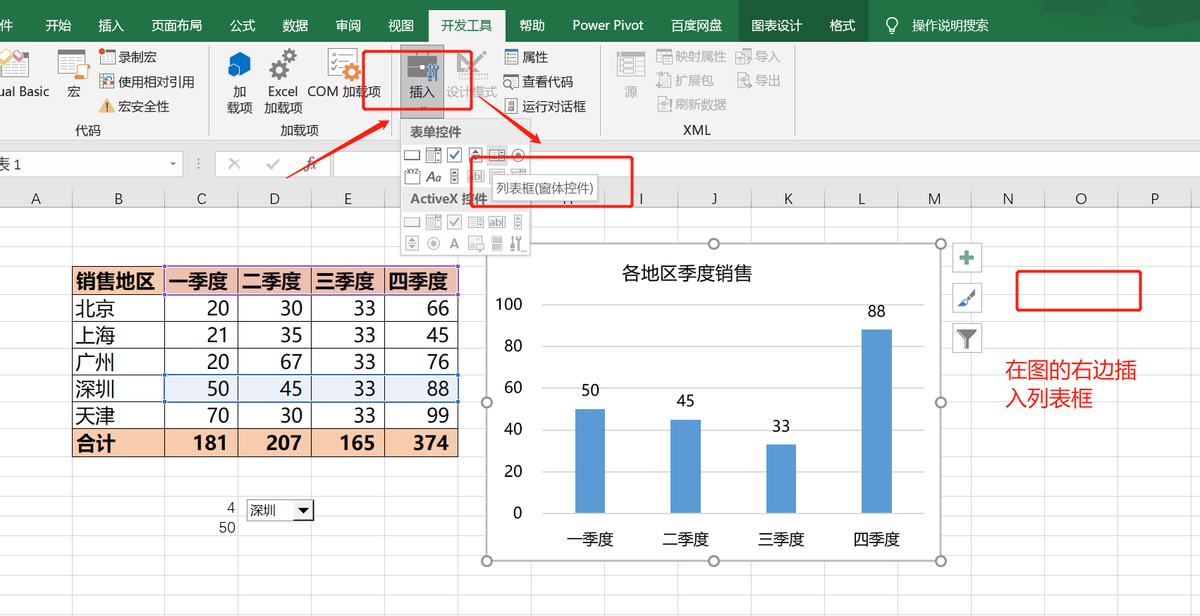Insert the form List Box control
This screenshot has height=616, width=1200.
pyautogui.click(x=497, y=155)
